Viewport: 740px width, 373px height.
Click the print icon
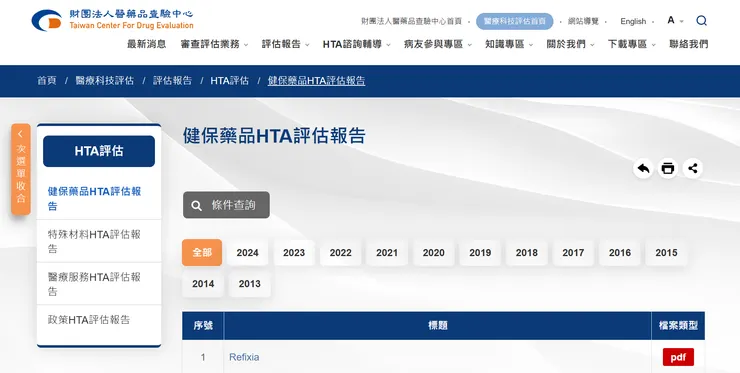pos(668,169)
